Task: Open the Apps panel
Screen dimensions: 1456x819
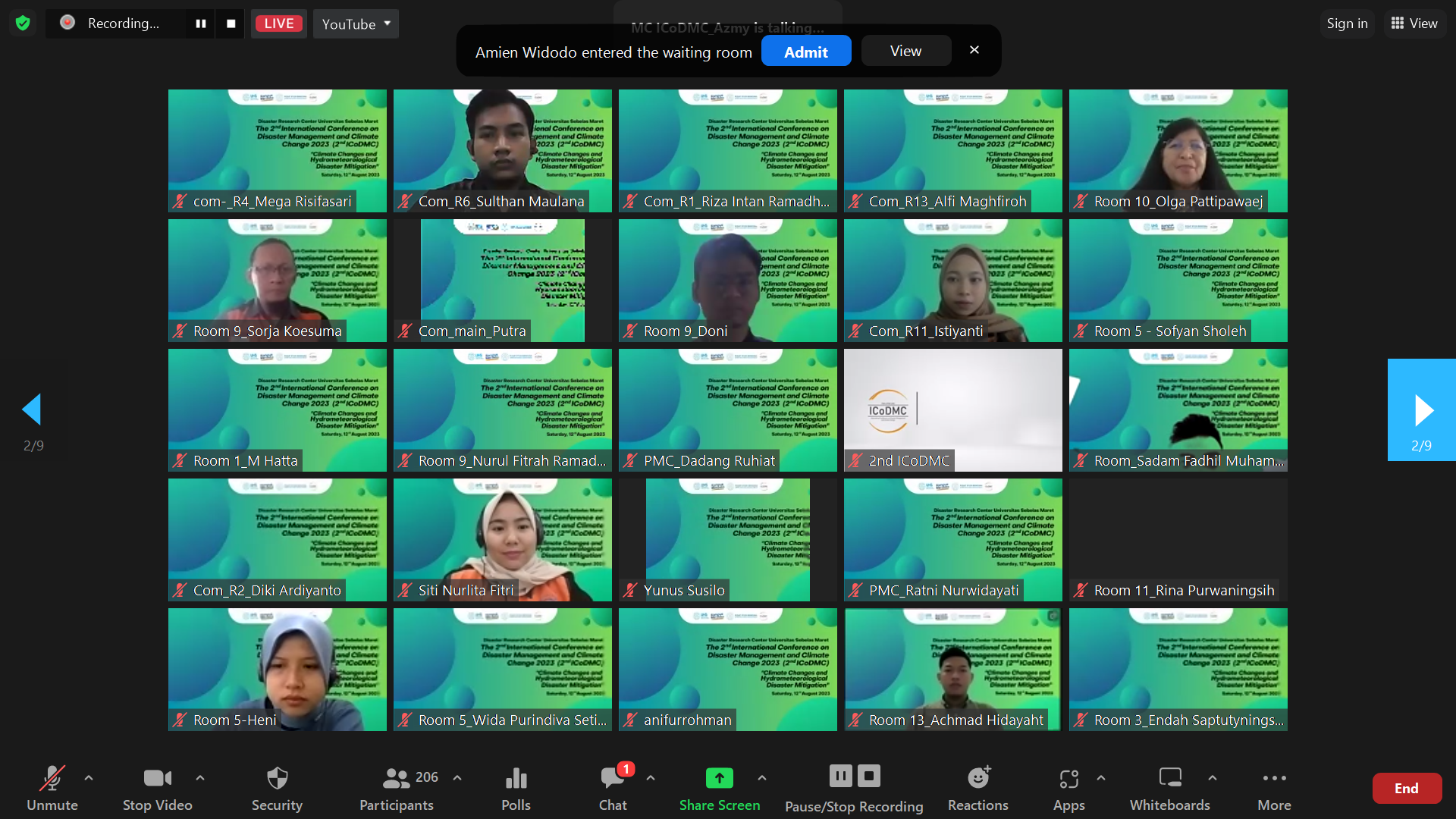Action: coord(1068,789)
